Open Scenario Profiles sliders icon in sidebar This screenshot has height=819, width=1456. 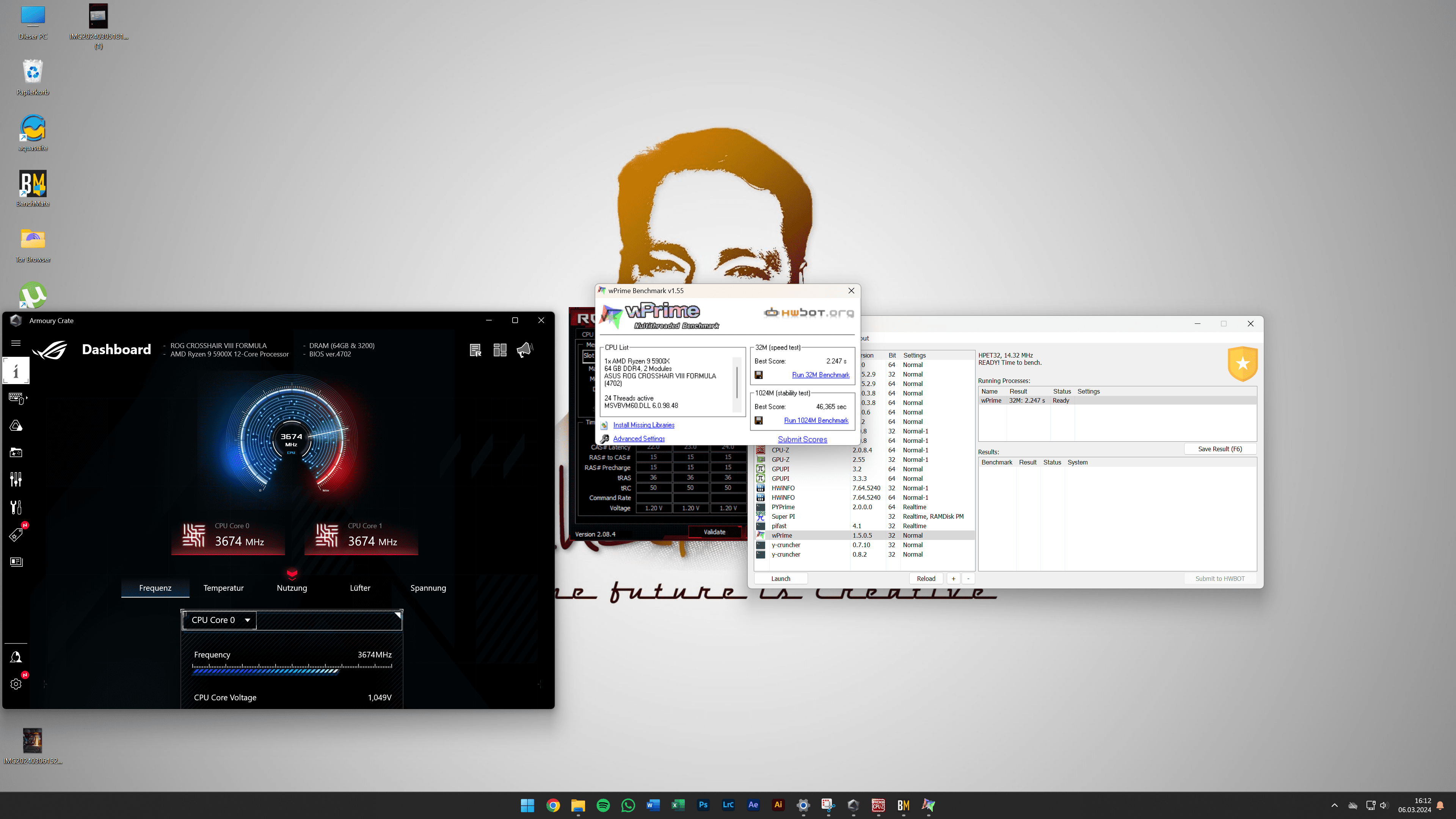(x=16, y=480)
